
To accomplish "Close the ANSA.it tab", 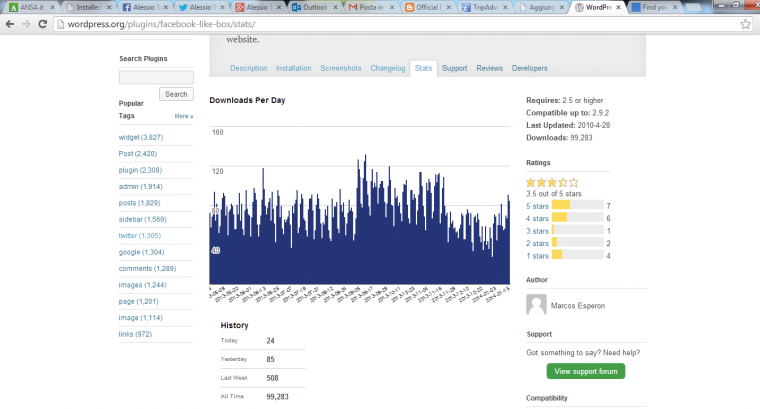I will tap(52, 7).
